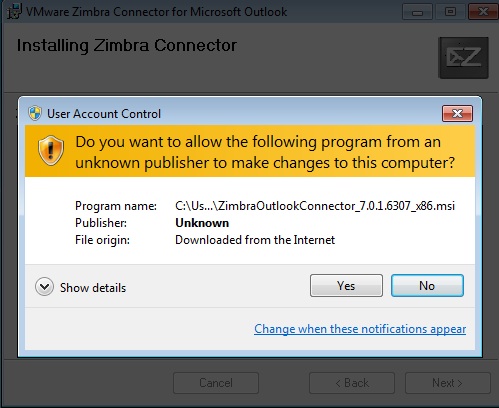Close the User Account Control dialog
499x408 pixels.
[457, 114]
